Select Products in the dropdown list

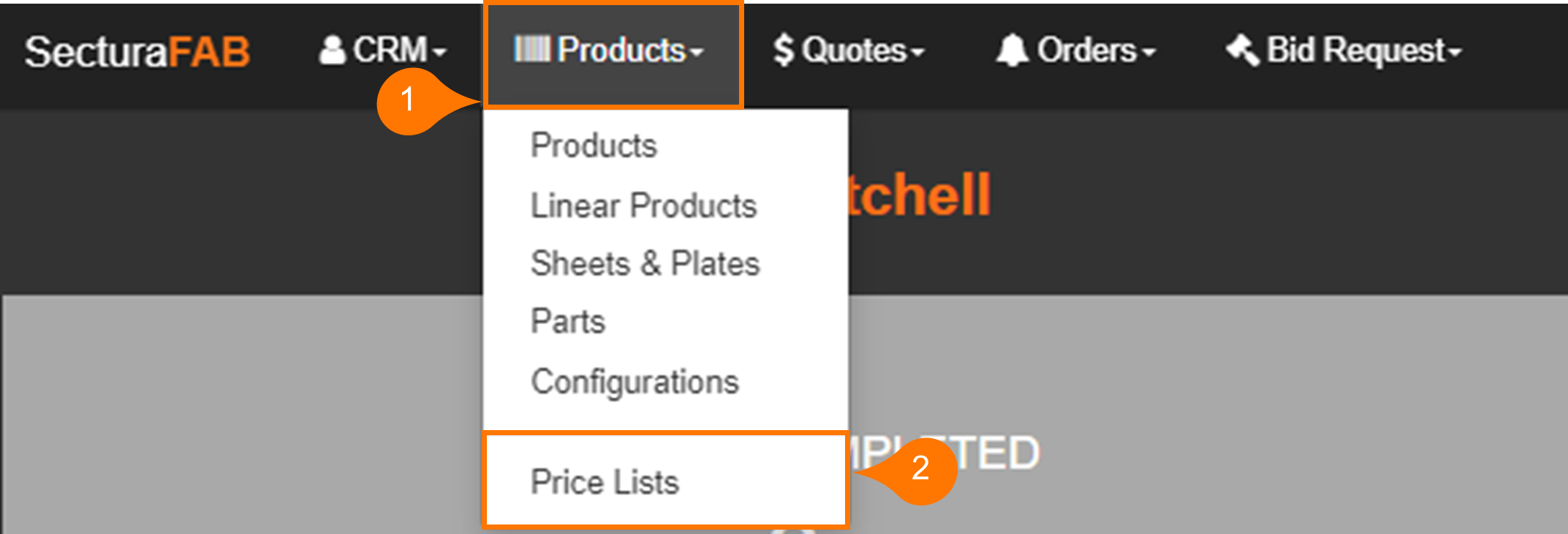click(594, 145)
